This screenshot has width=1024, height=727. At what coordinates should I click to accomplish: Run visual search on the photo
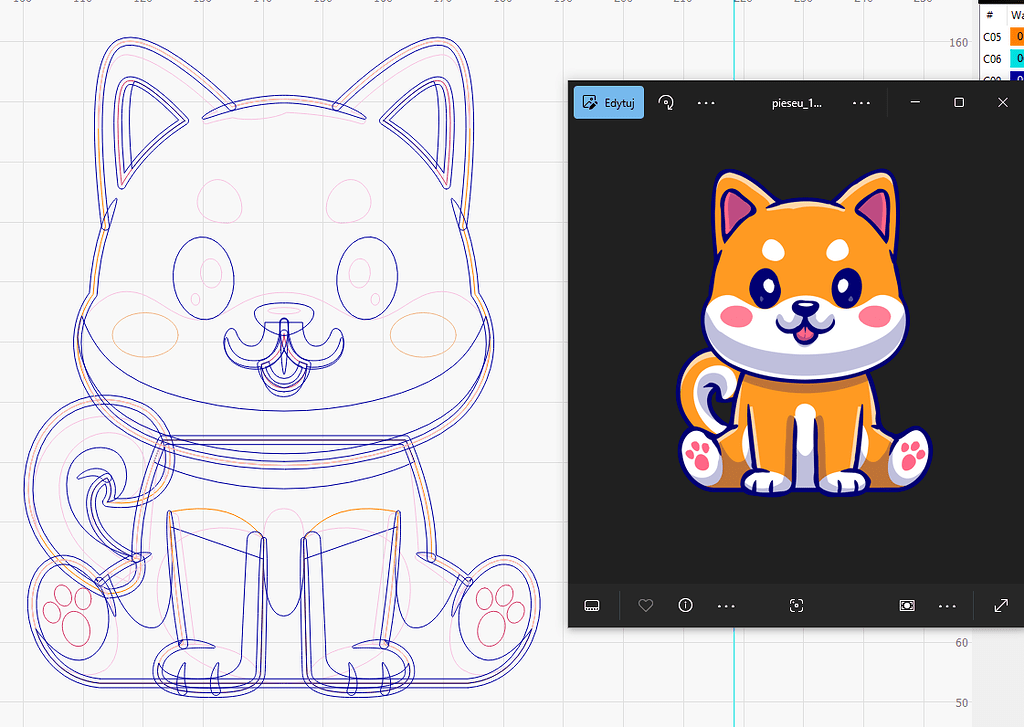(x=796, y=606)
